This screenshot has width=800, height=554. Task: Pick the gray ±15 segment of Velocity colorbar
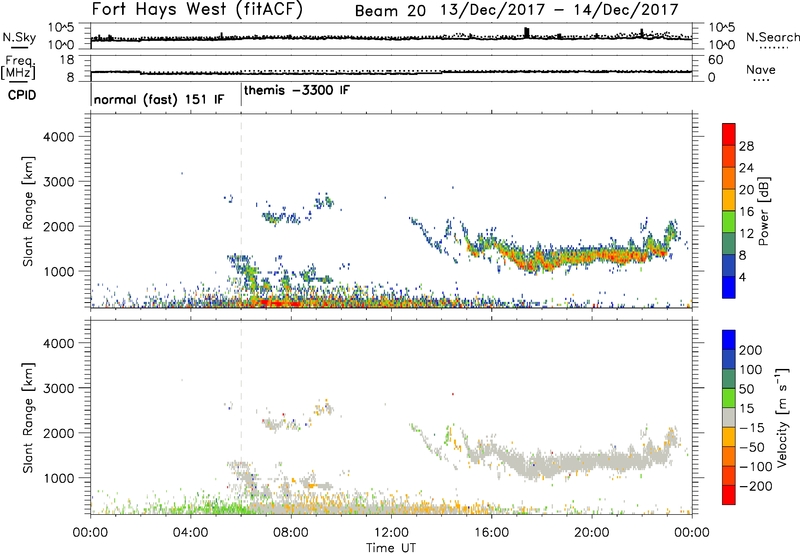(x=729, y=417)
